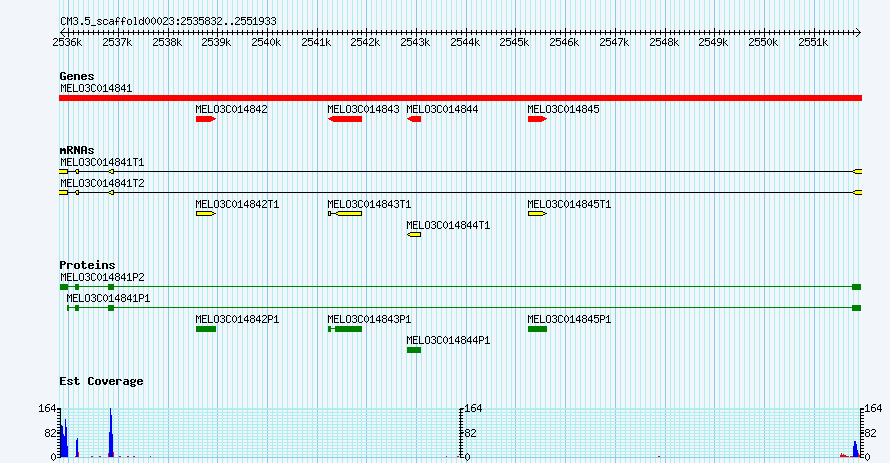Click the 2551k ruler position

(x=813, y=43)
